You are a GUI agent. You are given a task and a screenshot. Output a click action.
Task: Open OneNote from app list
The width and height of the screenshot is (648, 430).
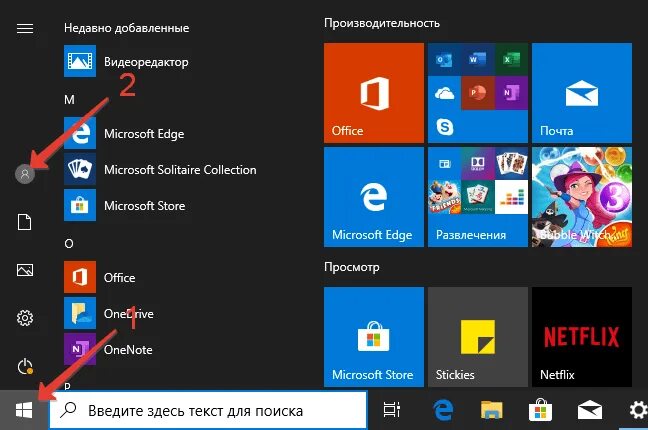pos(108,349)
